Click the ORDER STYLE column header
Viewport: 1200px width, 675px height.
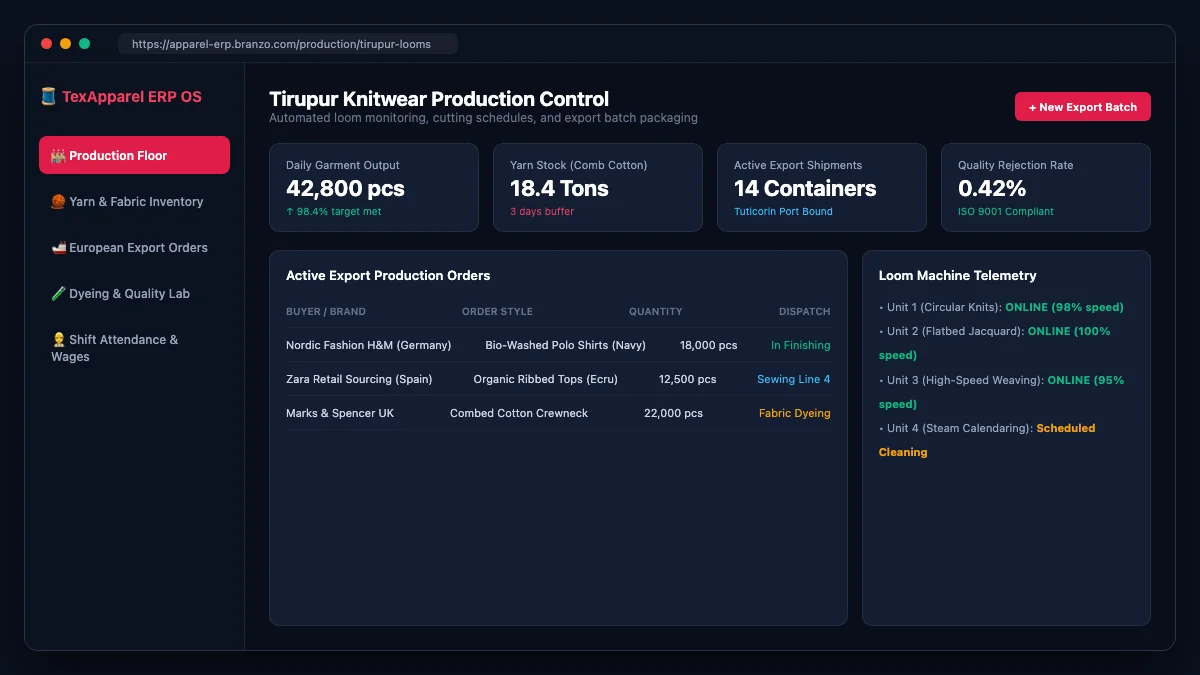[x=497, y=312]
